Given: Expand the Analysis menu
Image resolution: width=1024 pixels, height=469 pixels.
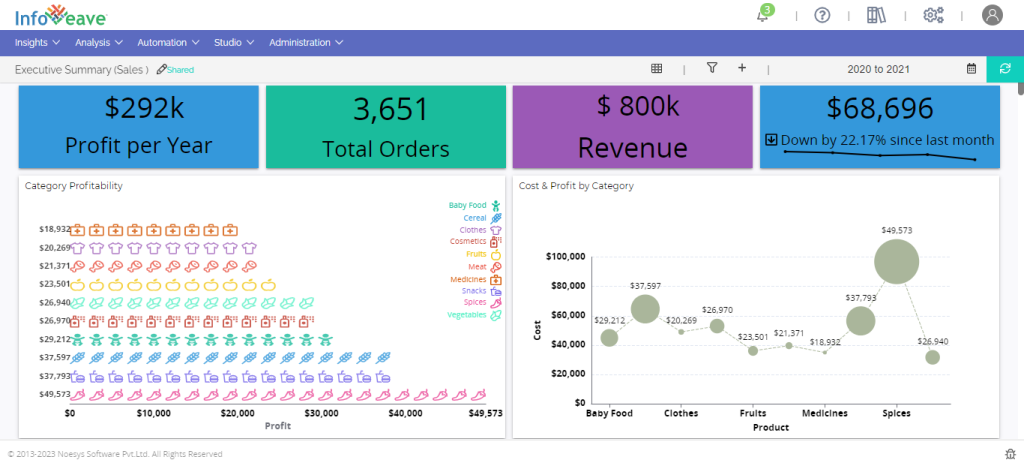Looking at the screenshot, I should tap(99, 43).
